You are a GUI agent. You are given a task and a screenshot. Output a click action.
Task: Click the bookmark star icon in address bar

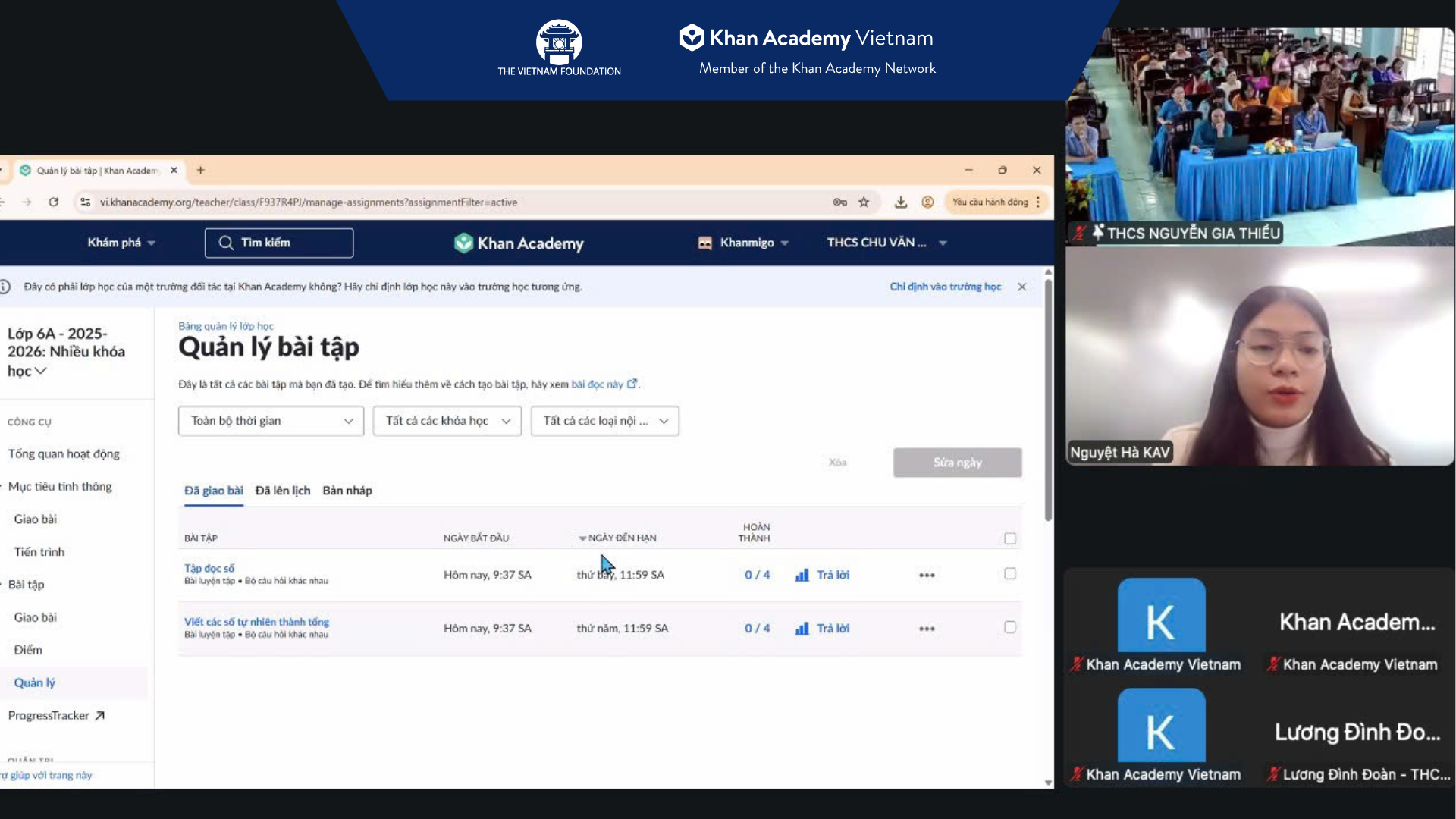[864, 202]
